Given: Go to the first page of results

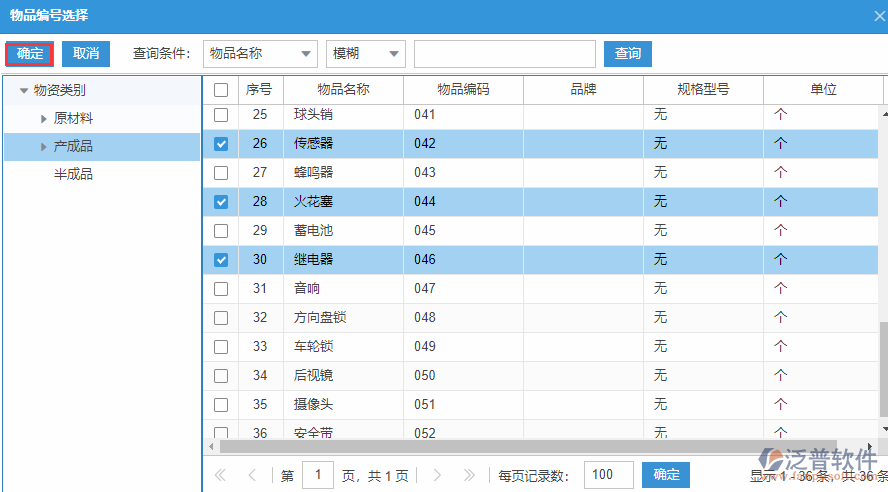Looking at the screenshot, I should 220,476.
